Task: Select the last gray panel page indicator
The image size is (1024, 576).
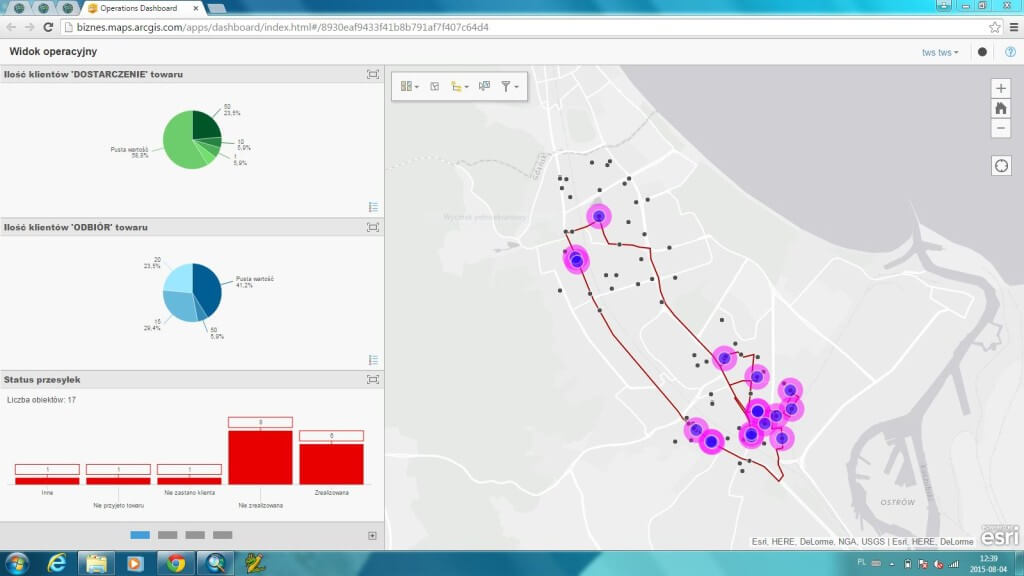Action: 222,535
